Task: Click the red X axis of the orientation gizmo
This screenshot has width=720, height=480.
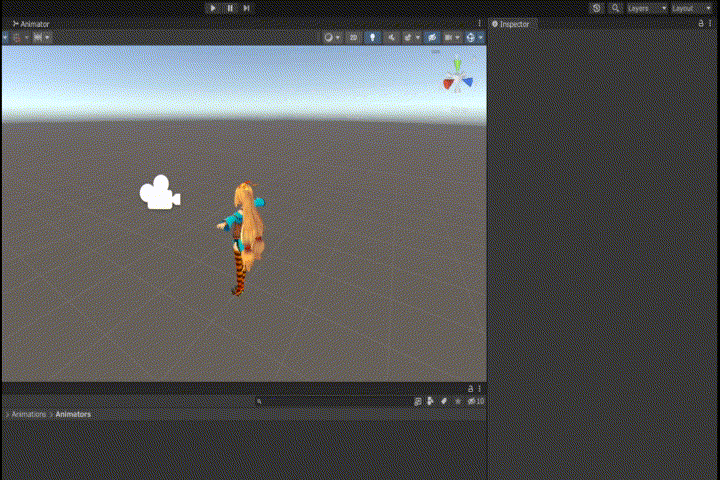Action: pyautogui.click(x=448, y=84)
